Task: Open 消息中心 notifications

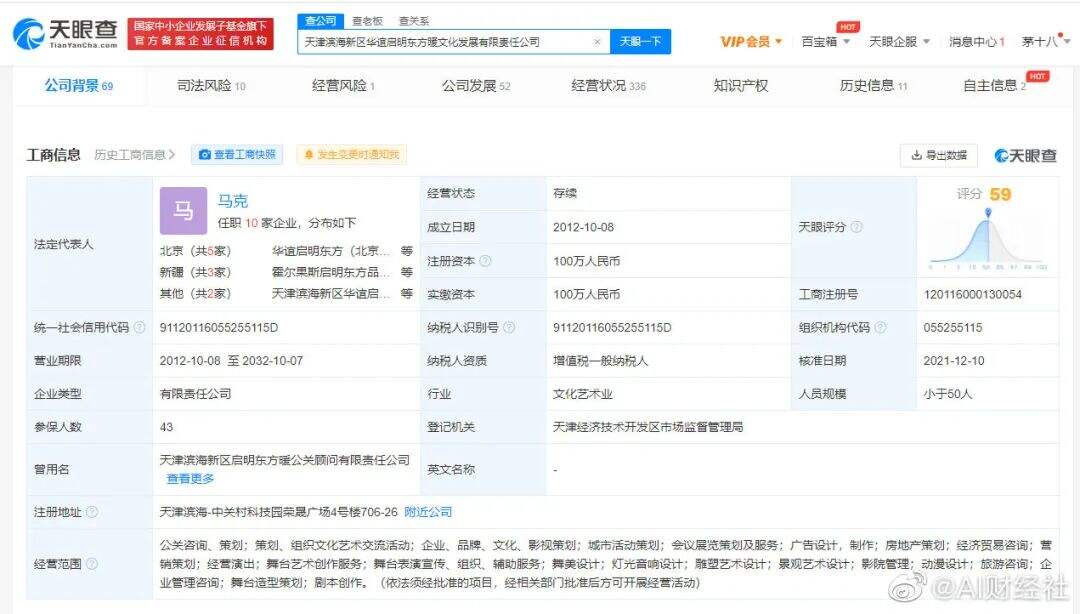Action: click(977, 41)
